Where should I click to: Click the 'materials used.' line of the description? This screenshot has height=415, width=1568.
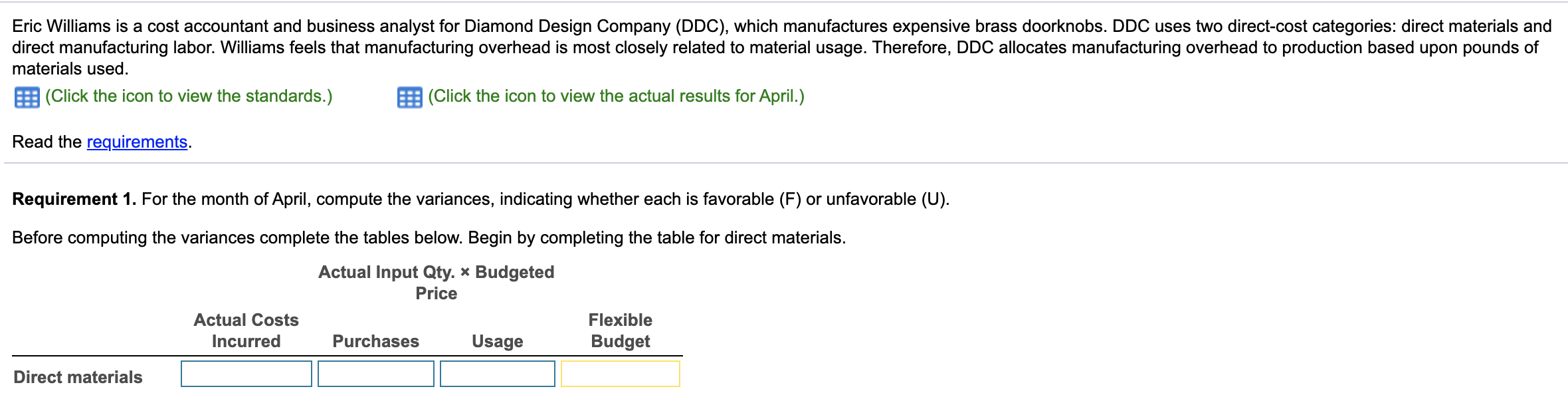pos(70,69)
